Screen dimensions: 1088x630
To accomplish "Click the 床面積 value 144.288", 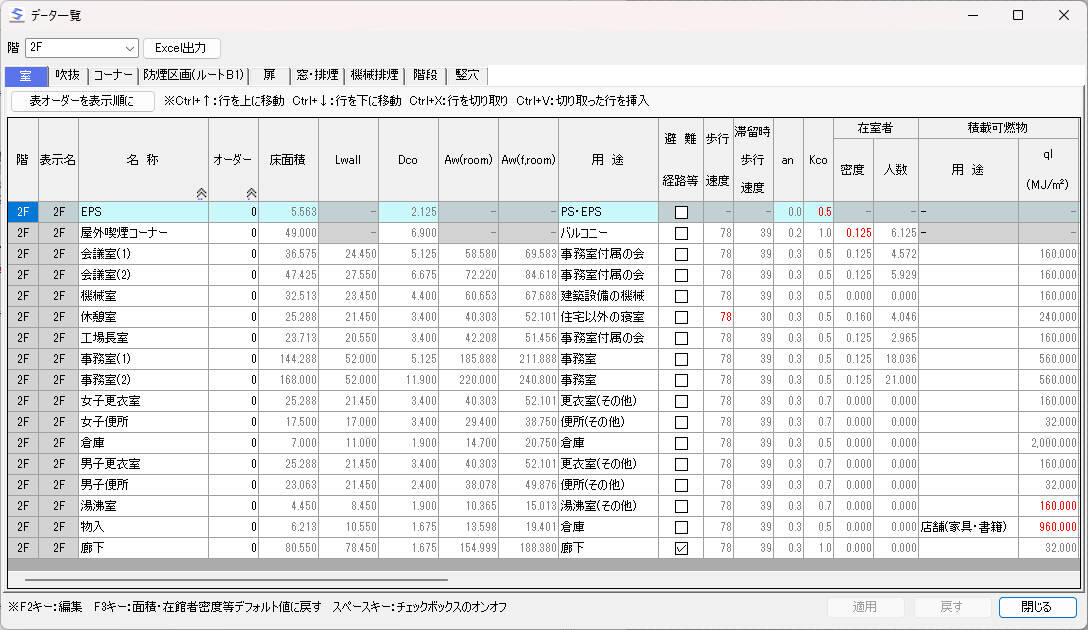I will [289, 359].
